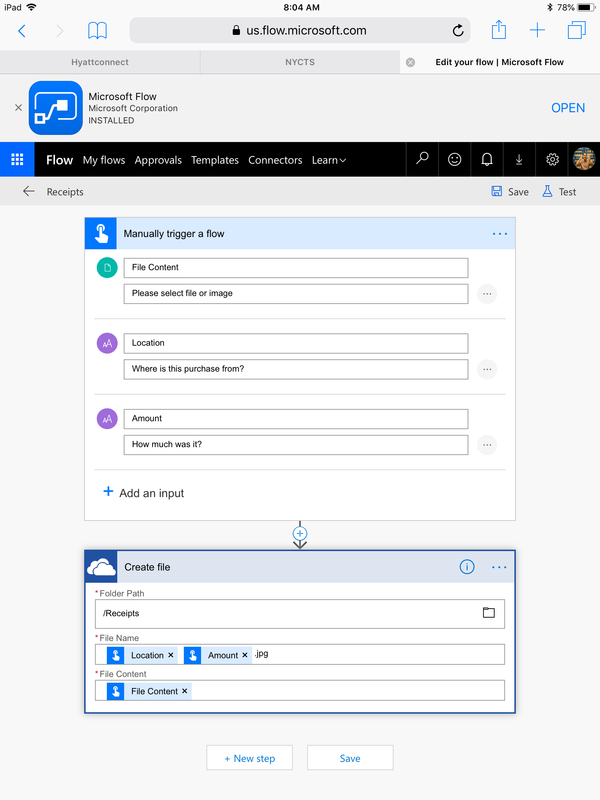The height and width of the screenshot is (800, 600).
Task: Remove the File Content token
Action: coord(185,691)
